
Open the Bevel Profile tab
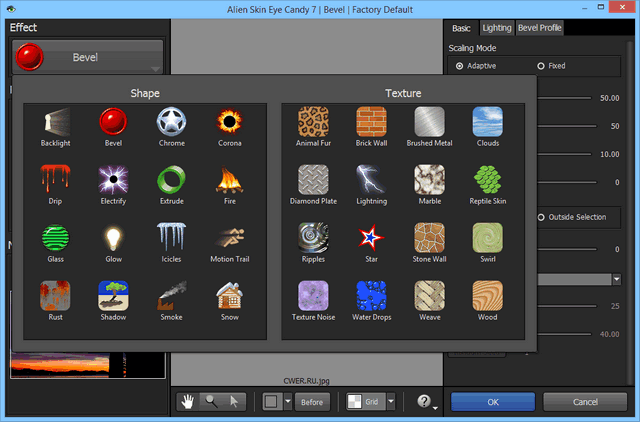tap(539, 27)
